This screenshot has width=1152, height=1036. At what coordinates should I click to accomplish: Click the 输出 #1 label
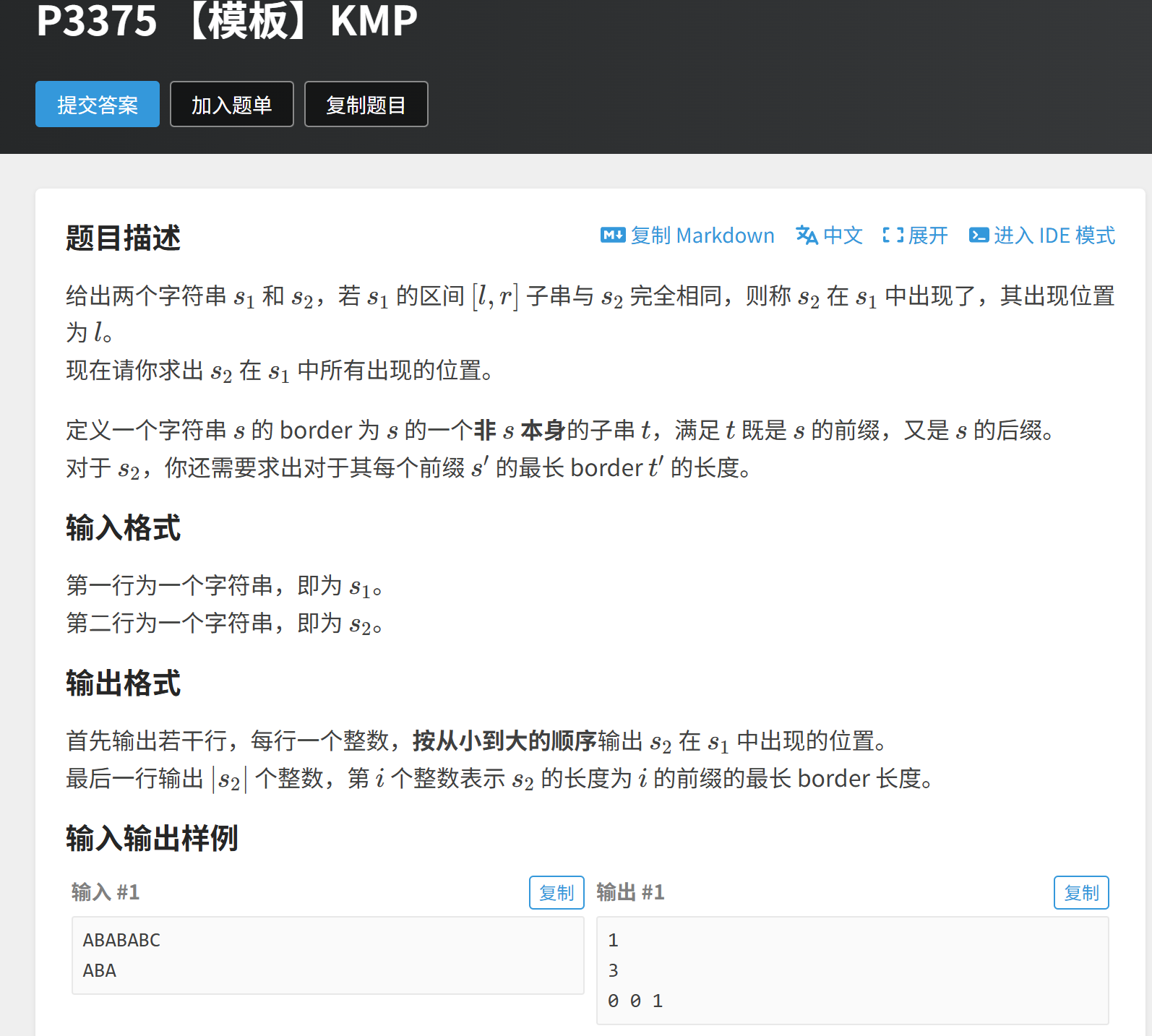[x=630, y=892]
